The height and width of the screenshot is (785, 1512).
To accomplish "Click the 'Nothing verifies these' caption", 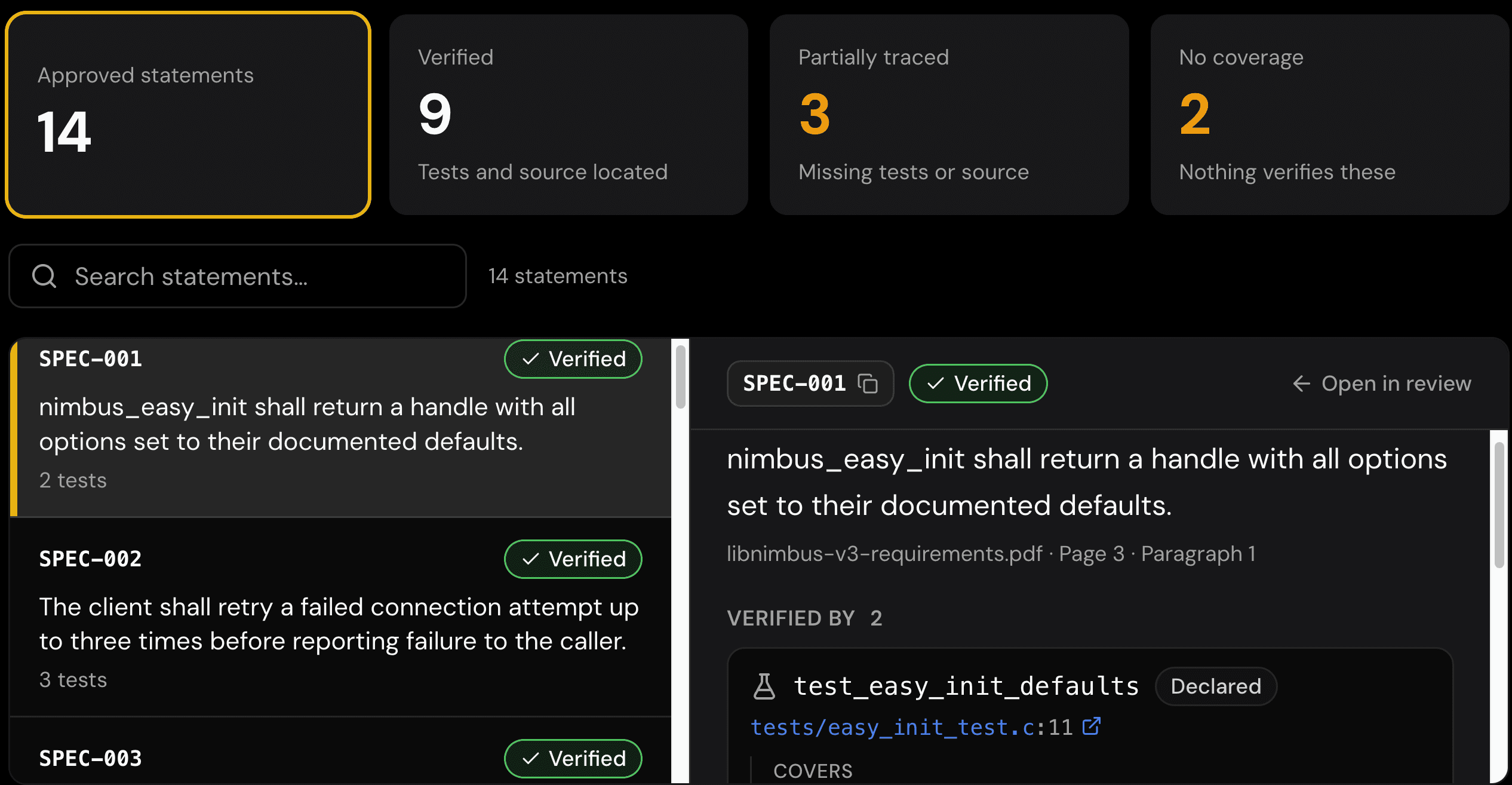I will coord(1287,172).
